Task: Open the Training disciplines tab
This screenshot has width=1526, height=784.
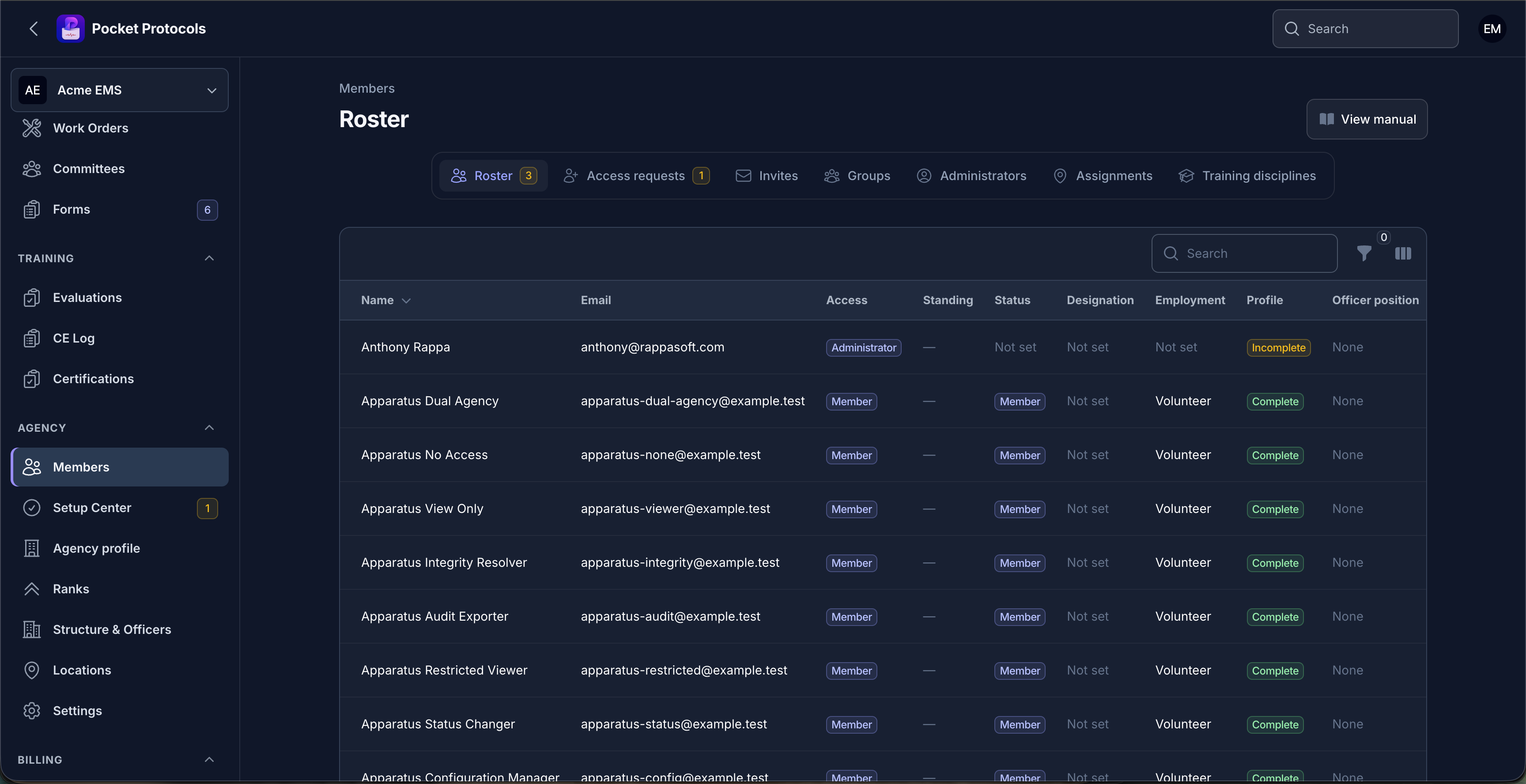Action: (1247, 176)
